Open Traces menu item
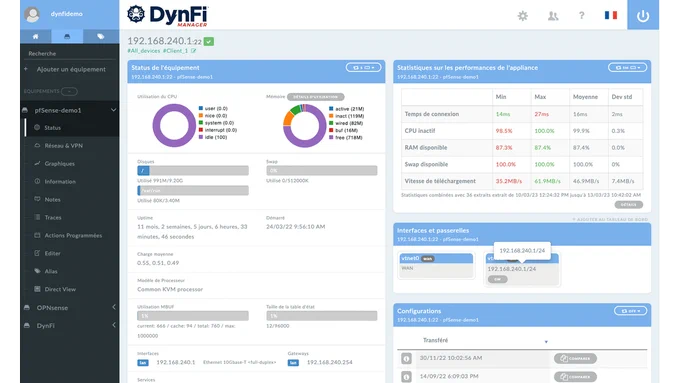 tap(52, 217)
